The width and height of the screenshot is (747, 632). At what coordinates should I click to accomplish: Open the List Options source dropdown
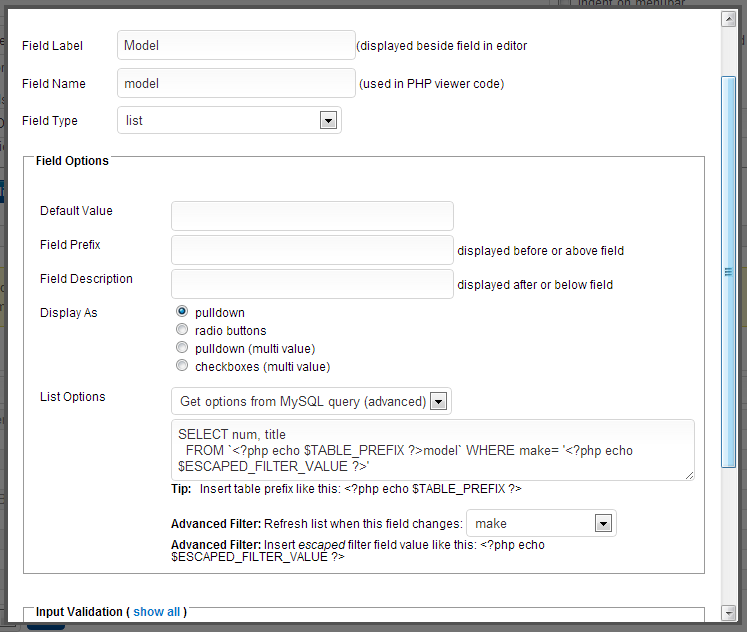(311, 402)
